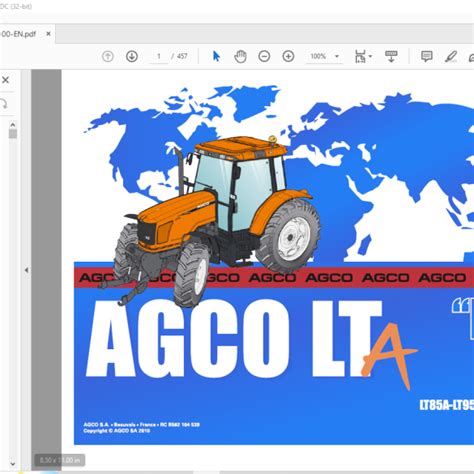Go to next page arrow
Screen dimensions: 474x474
pos(132,56)
